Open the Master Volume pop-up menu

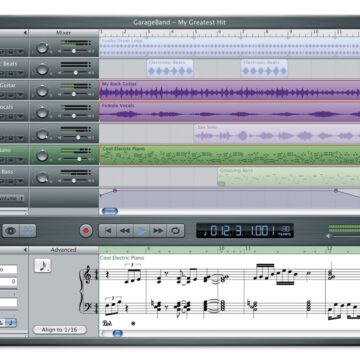[x=12, y=198]
